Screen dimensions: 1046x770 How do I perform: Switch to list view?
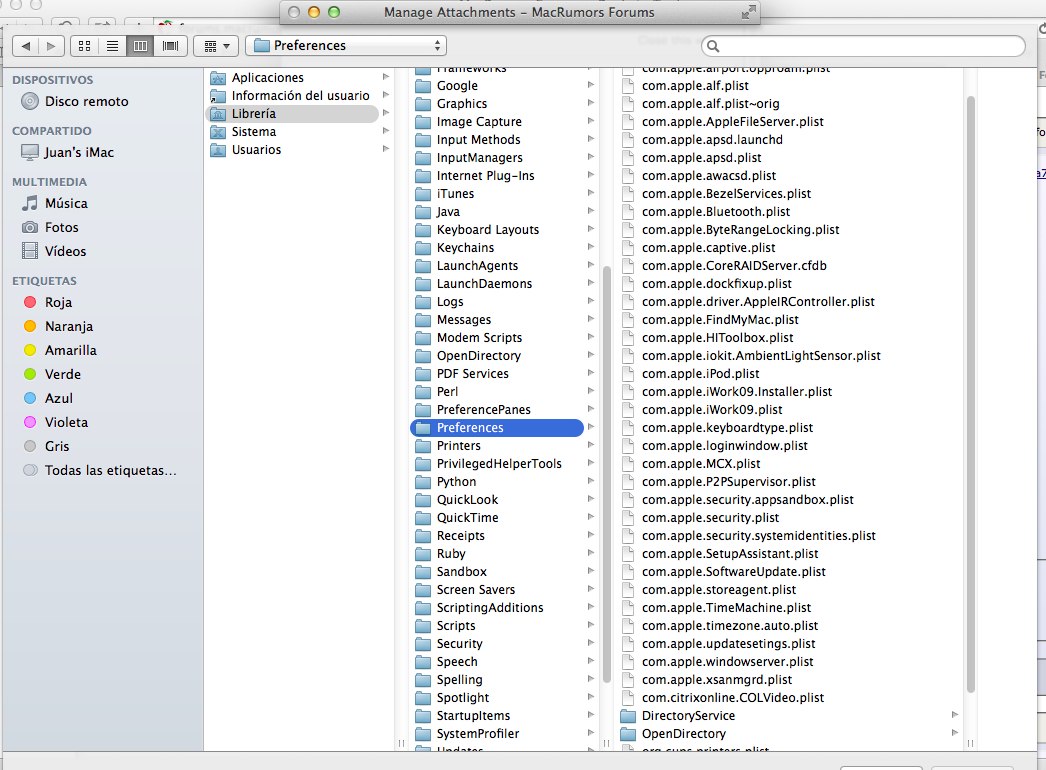pos(112,46)
